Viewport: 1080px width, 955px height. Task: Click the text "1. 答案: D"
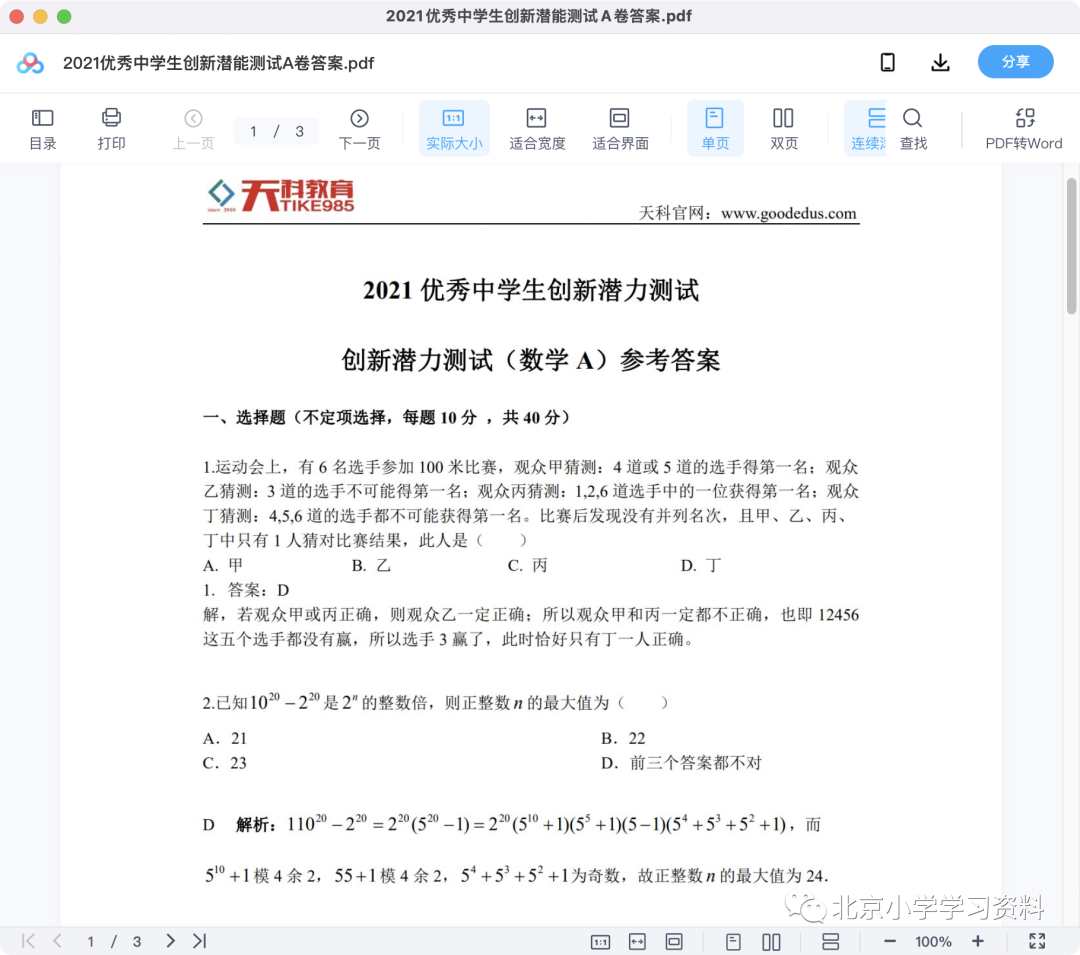[246, 590]
